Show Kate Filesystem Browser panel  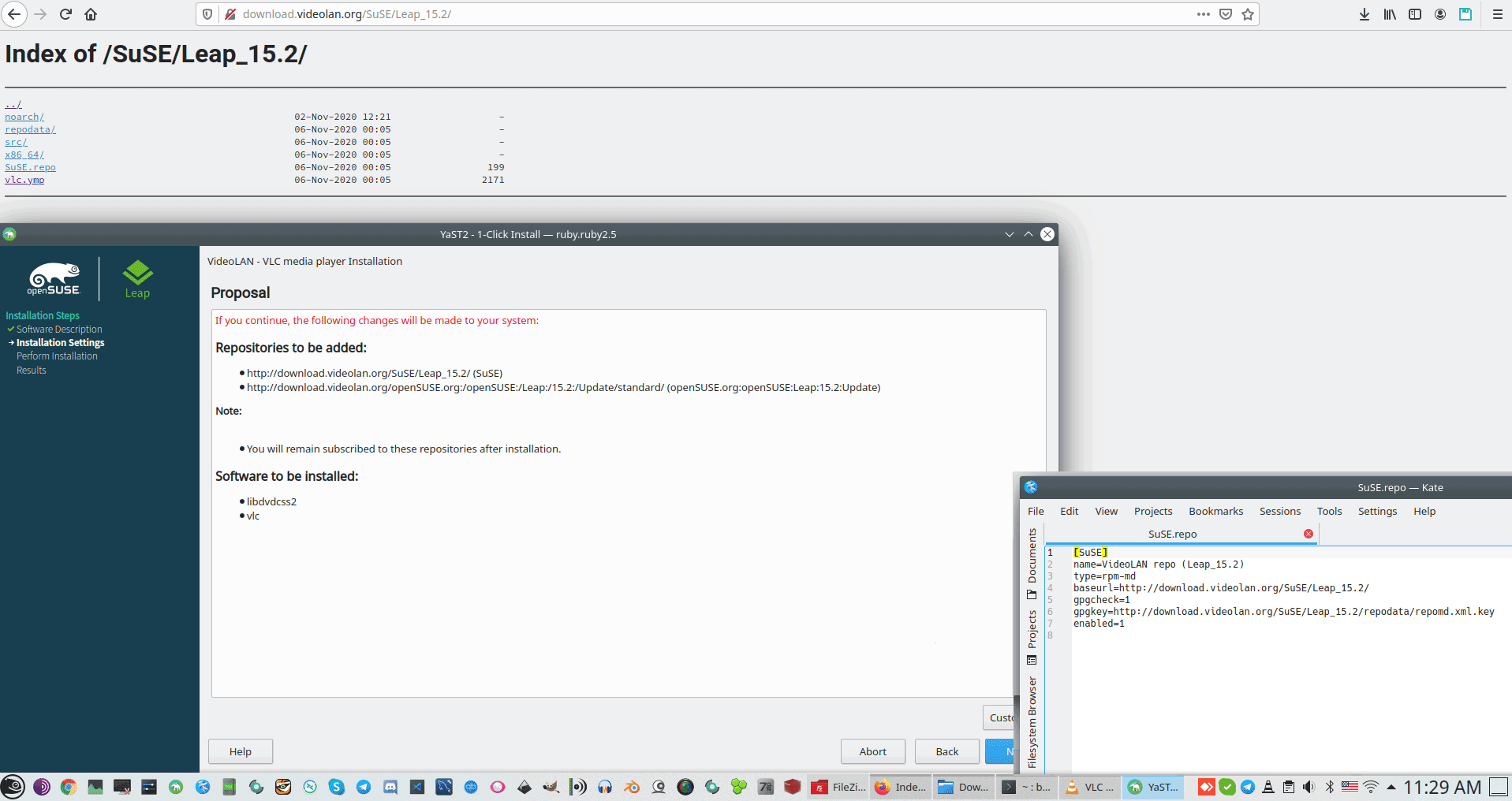pos(1032,722)
